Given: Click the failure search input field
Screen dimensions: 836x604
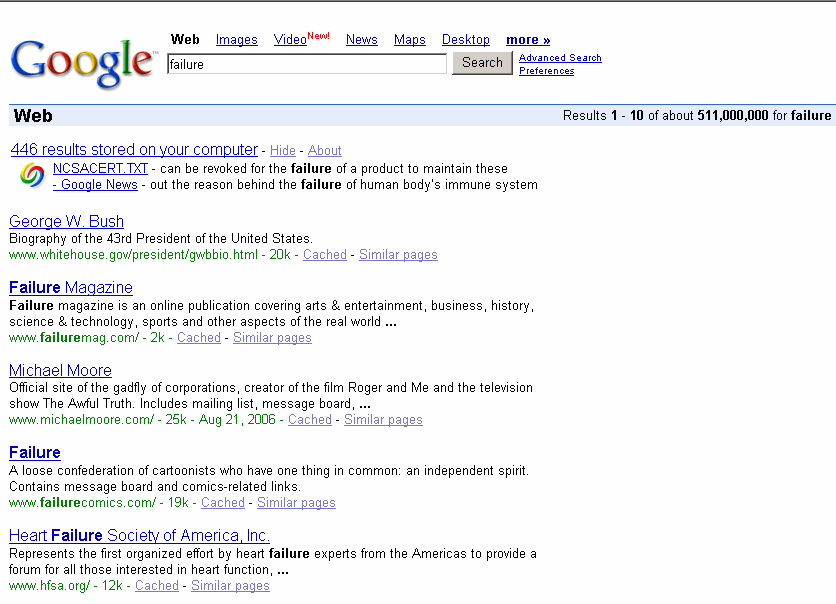Looking at the screenshot, I should pyautogui.click(x=307, y=64).
